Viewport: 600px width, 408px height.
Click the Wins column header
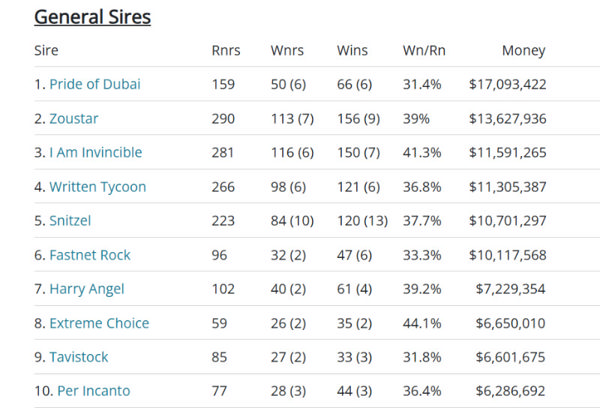pos(352,50)
